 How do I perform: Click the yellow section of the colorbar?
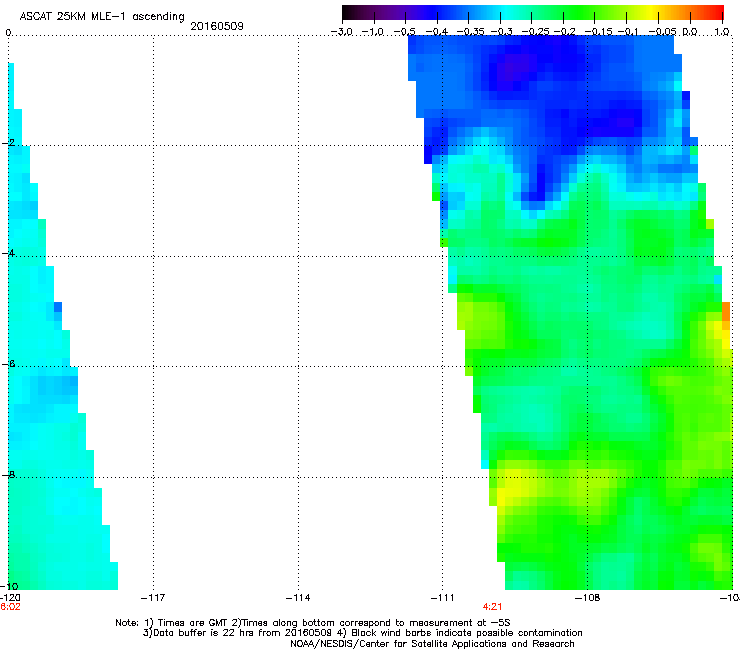(653, 13)
